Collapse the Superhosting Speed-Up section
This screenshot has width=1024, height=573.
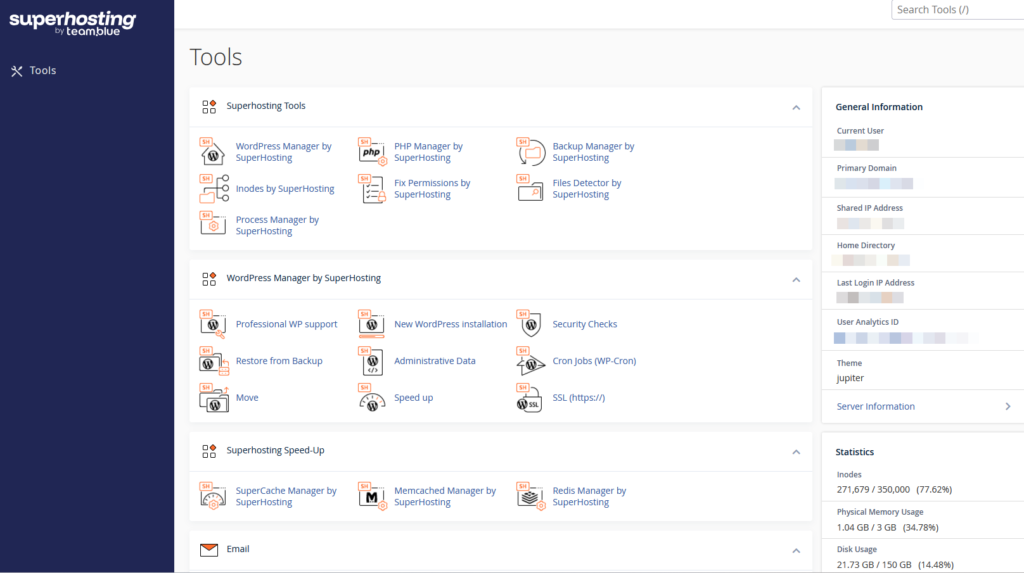[796, 451]
